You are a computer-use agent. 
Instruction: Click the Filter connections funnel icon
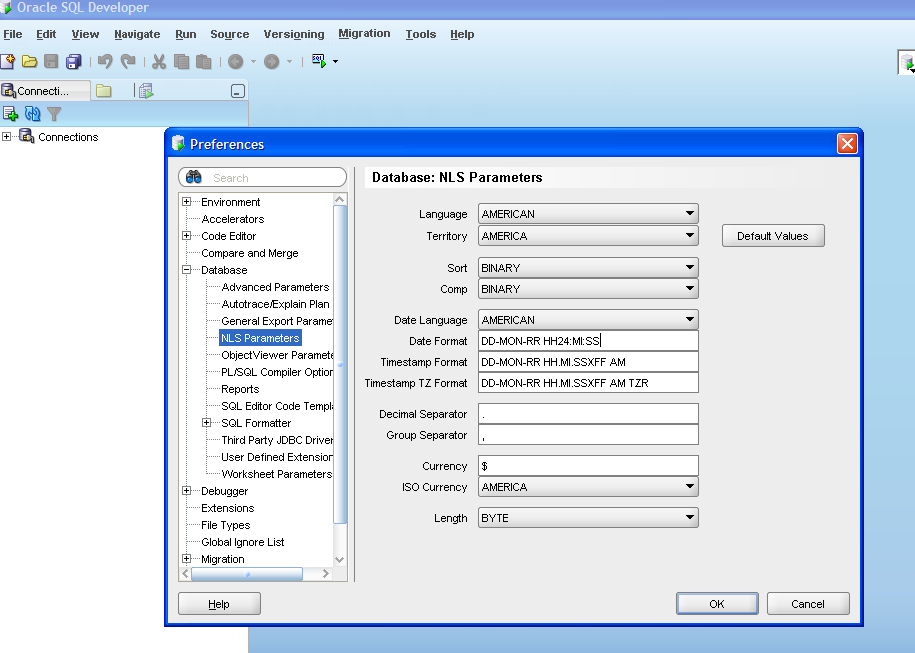pos(54,114)
